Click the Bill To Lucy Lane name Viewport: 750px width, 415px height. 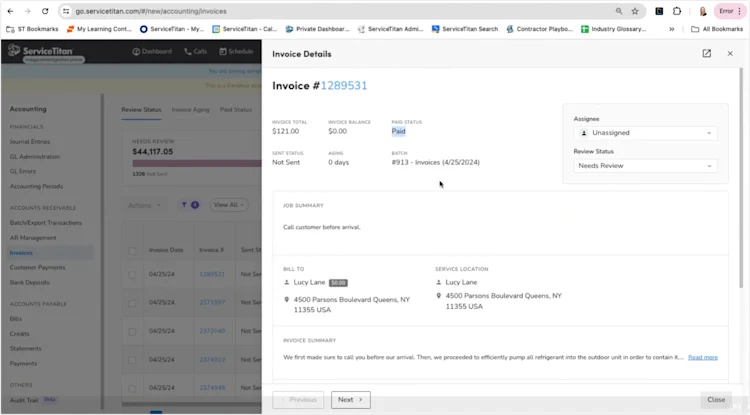pyautogui.click(x=309, y=283)
